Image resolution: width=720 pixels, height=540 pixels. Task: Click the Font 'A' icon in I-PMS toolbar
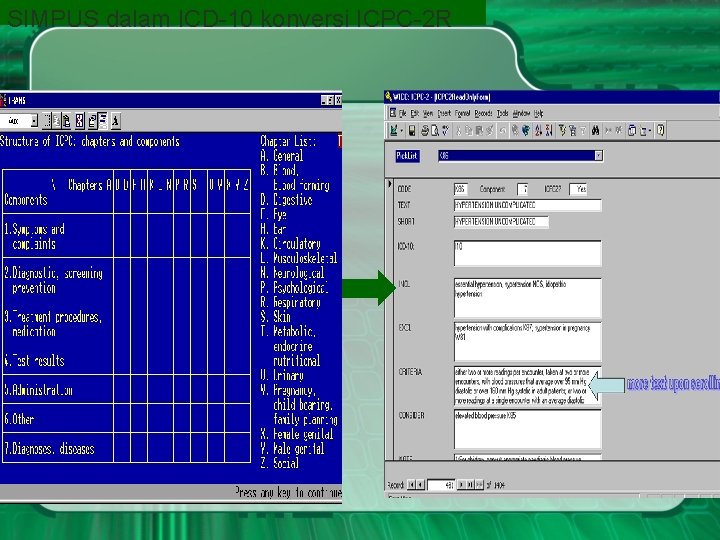(116, 121)
